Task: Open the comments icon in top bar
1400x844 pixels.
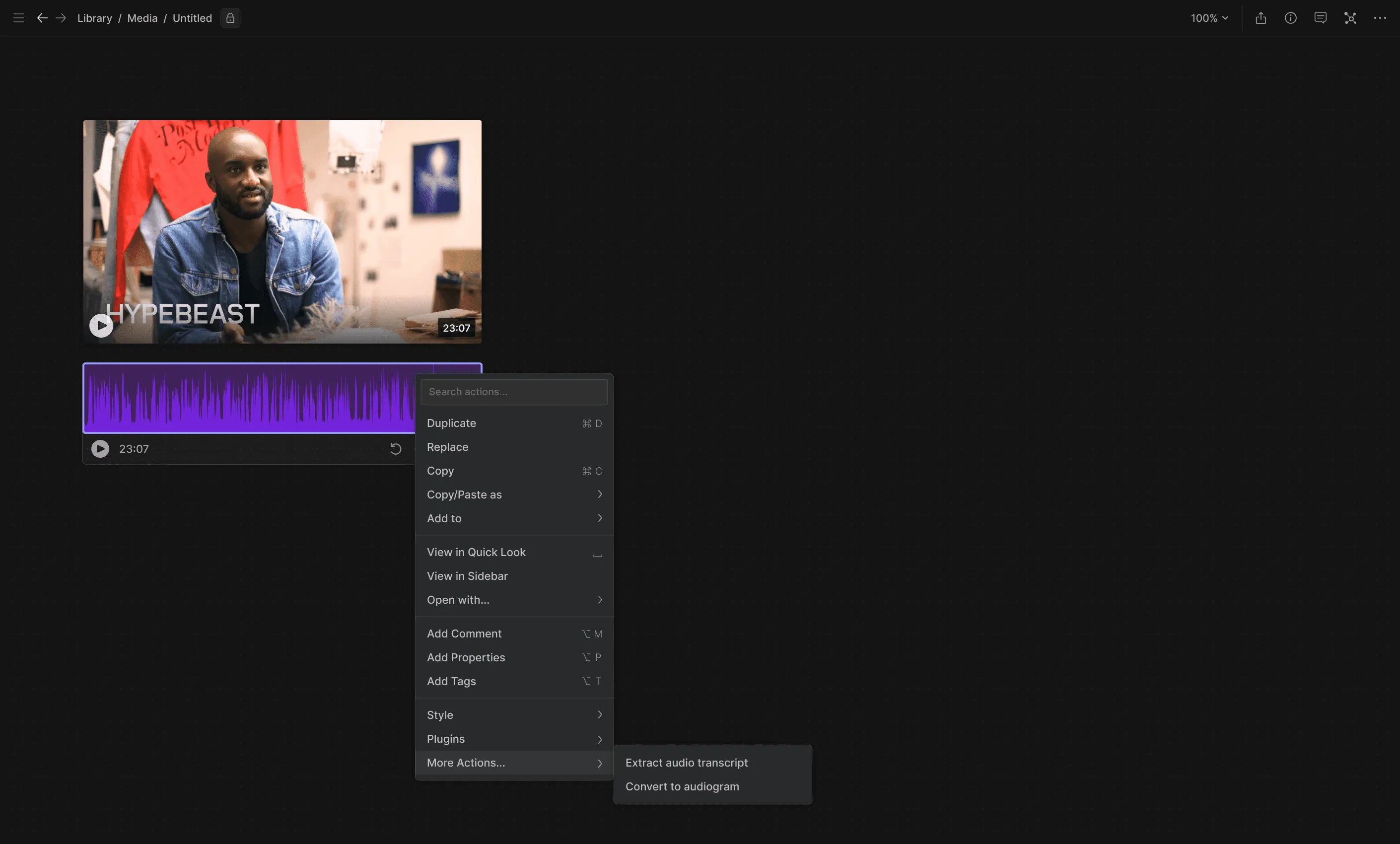Action: 1321,18
